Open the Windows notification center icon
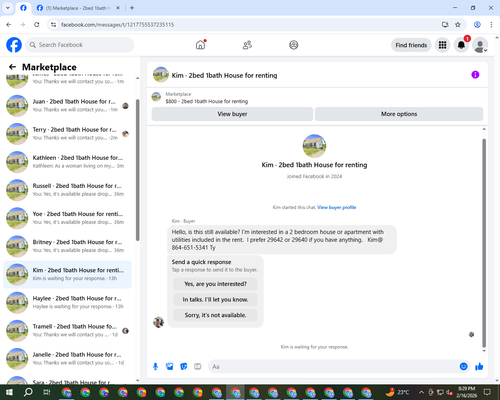This screenshot has width=500, height=400. 487,392
